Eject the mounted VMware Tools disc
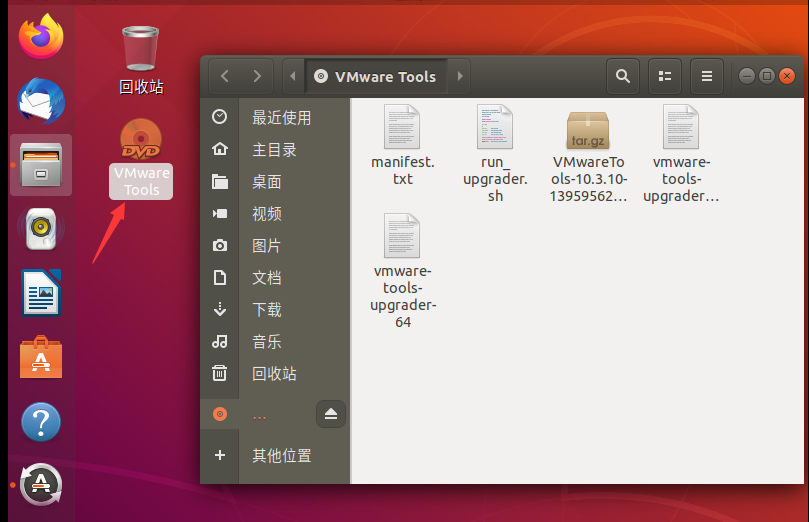Screen dimensions: 809x522 tap(331, 414)
